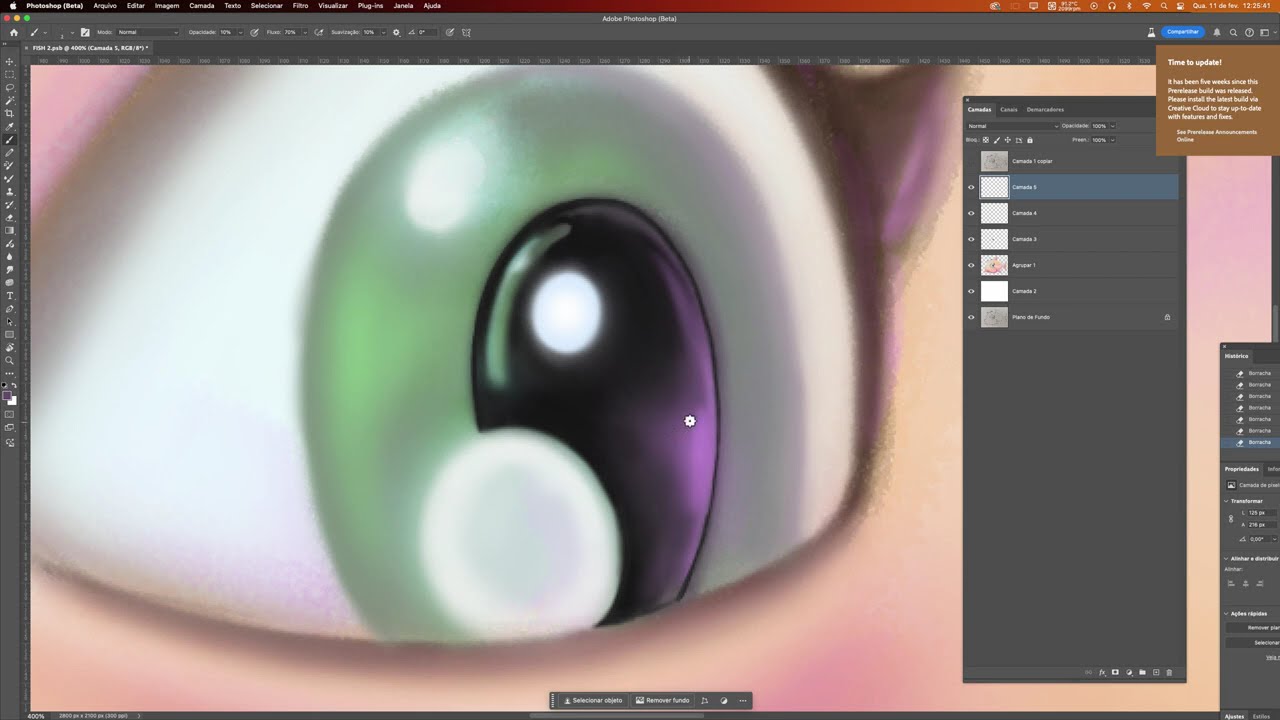Image resolution: width=1280 pixels, height=720 pixels.
Task: Open the Modo dropdown in options bar
Action: click(x=148, y=32)
